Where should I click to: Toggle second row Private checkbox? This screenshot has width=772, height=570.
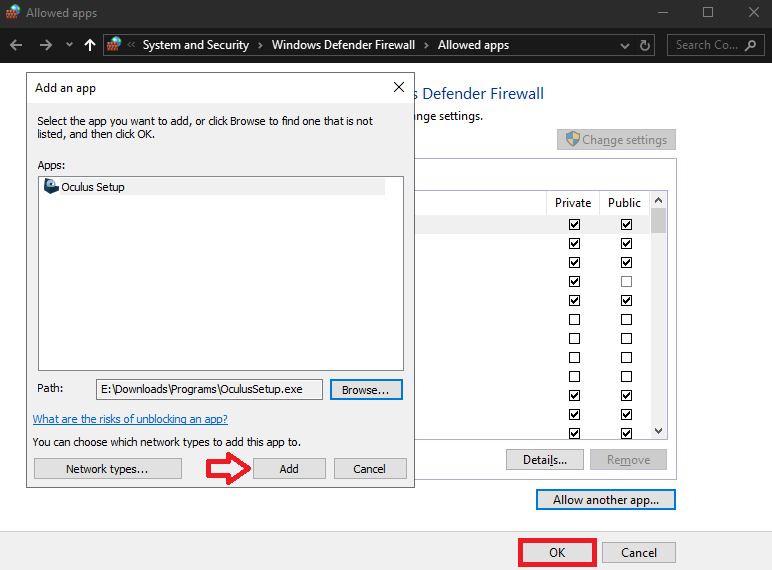coord(574,244)
